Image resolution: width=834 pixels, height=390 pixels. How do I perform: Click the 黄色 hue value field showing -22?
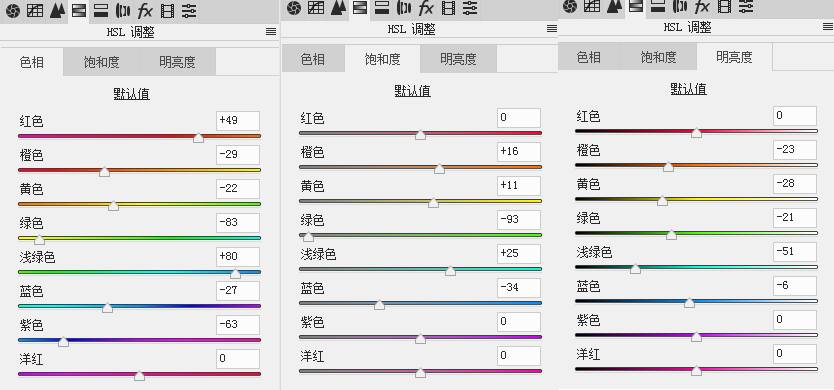238,189
